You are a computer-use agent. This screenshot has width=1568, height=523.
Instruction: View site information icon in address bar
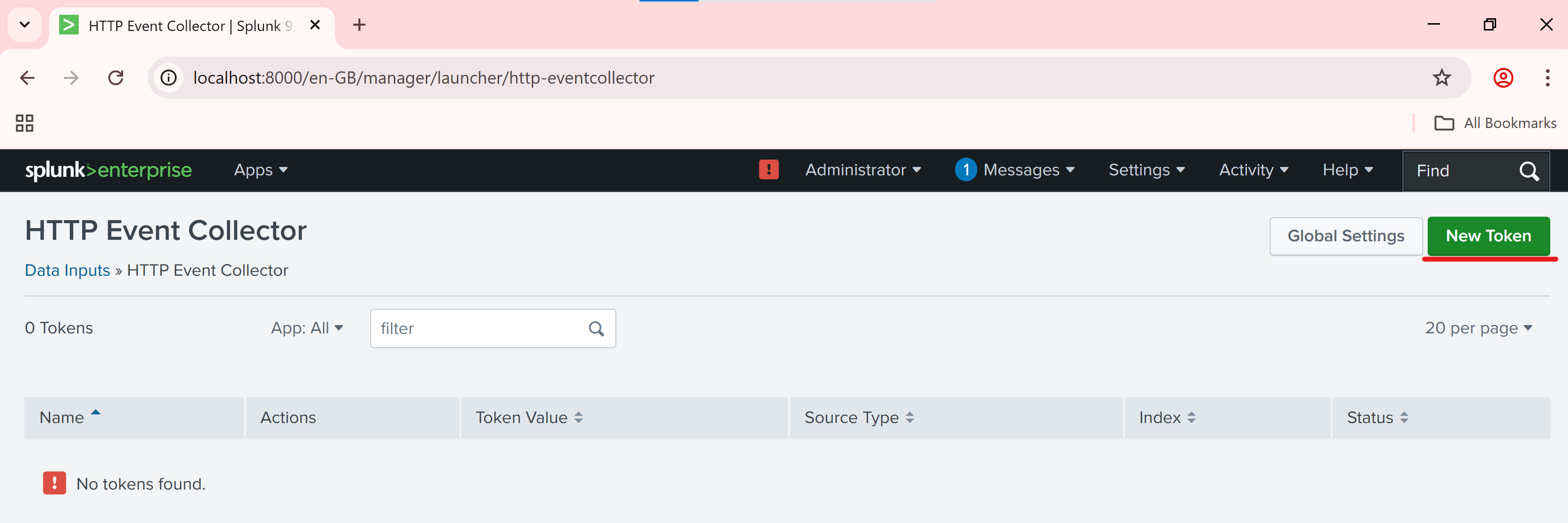[x=168, y=78]
